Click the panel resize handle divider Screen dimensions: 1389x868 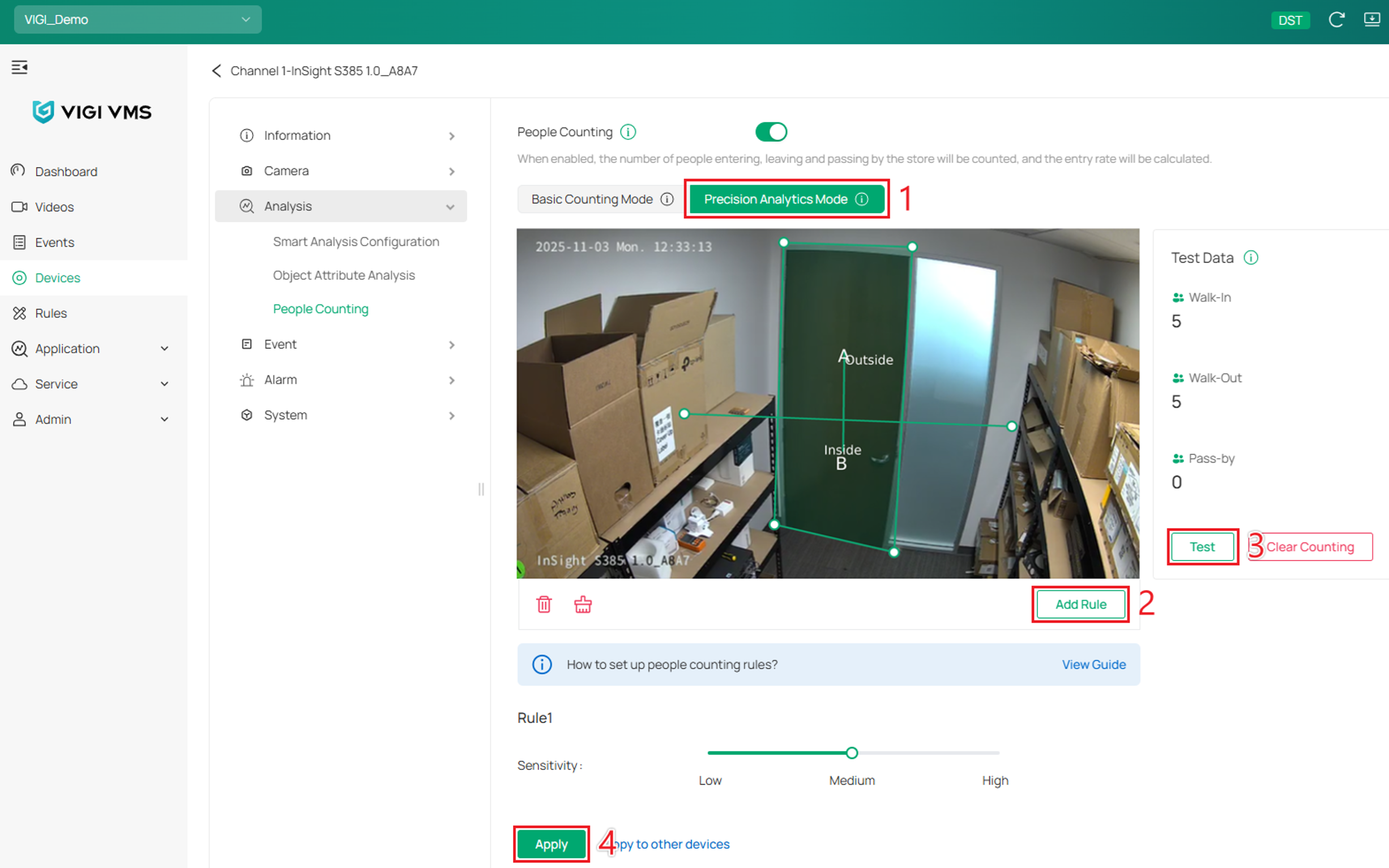coord(481,489)
